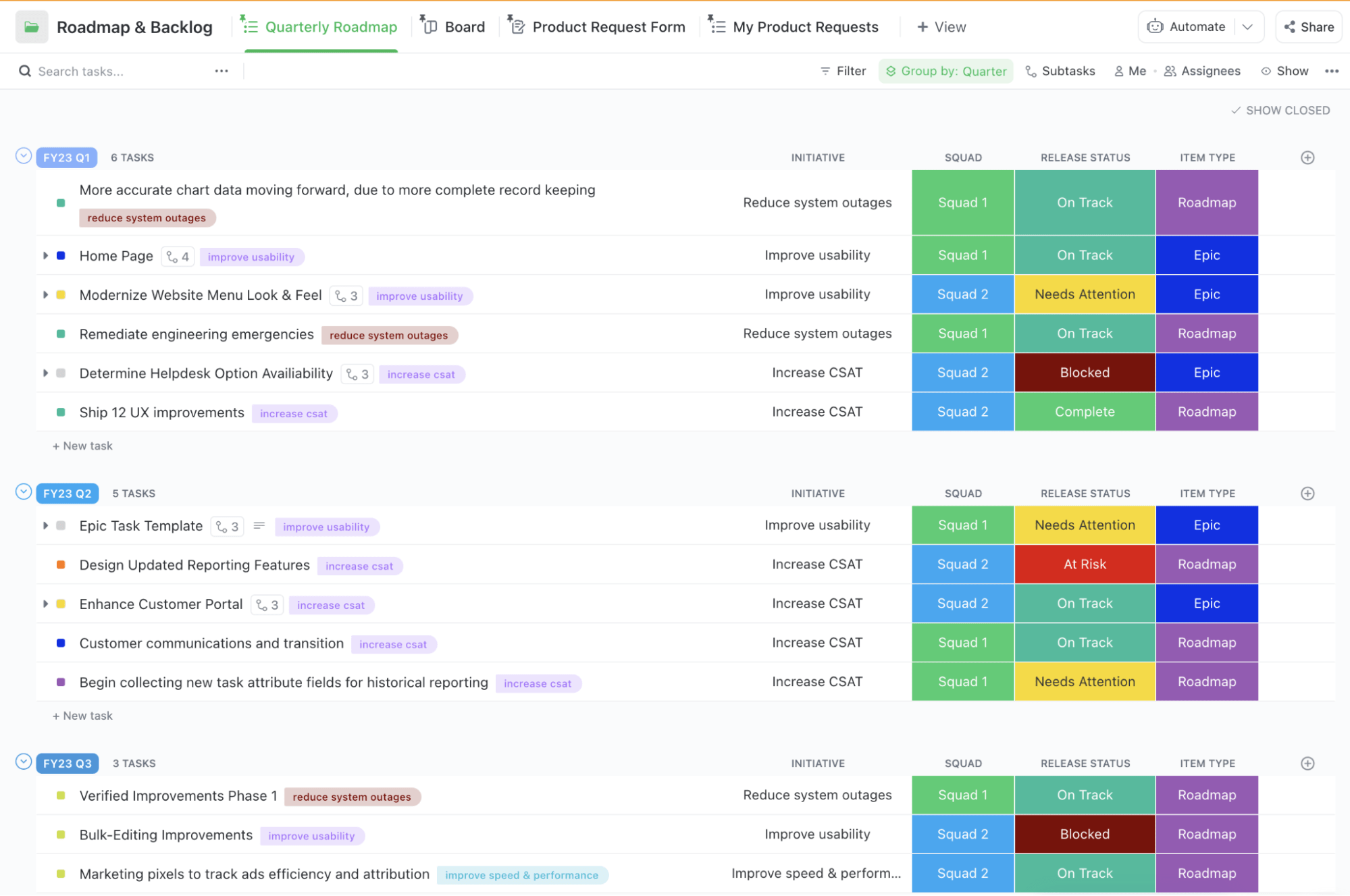Viewport: 1350px width, 896px height.
Task: Switch to the Quarterly Roadmap tab
Action: coord(318,27)
